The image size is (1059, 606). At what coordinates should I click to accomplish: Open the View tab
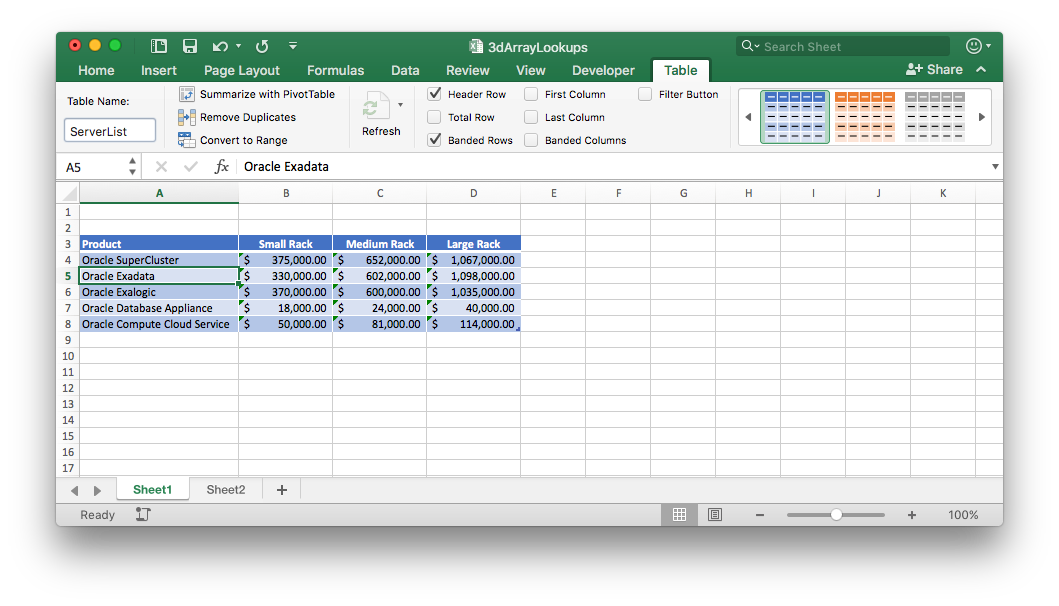530,70
